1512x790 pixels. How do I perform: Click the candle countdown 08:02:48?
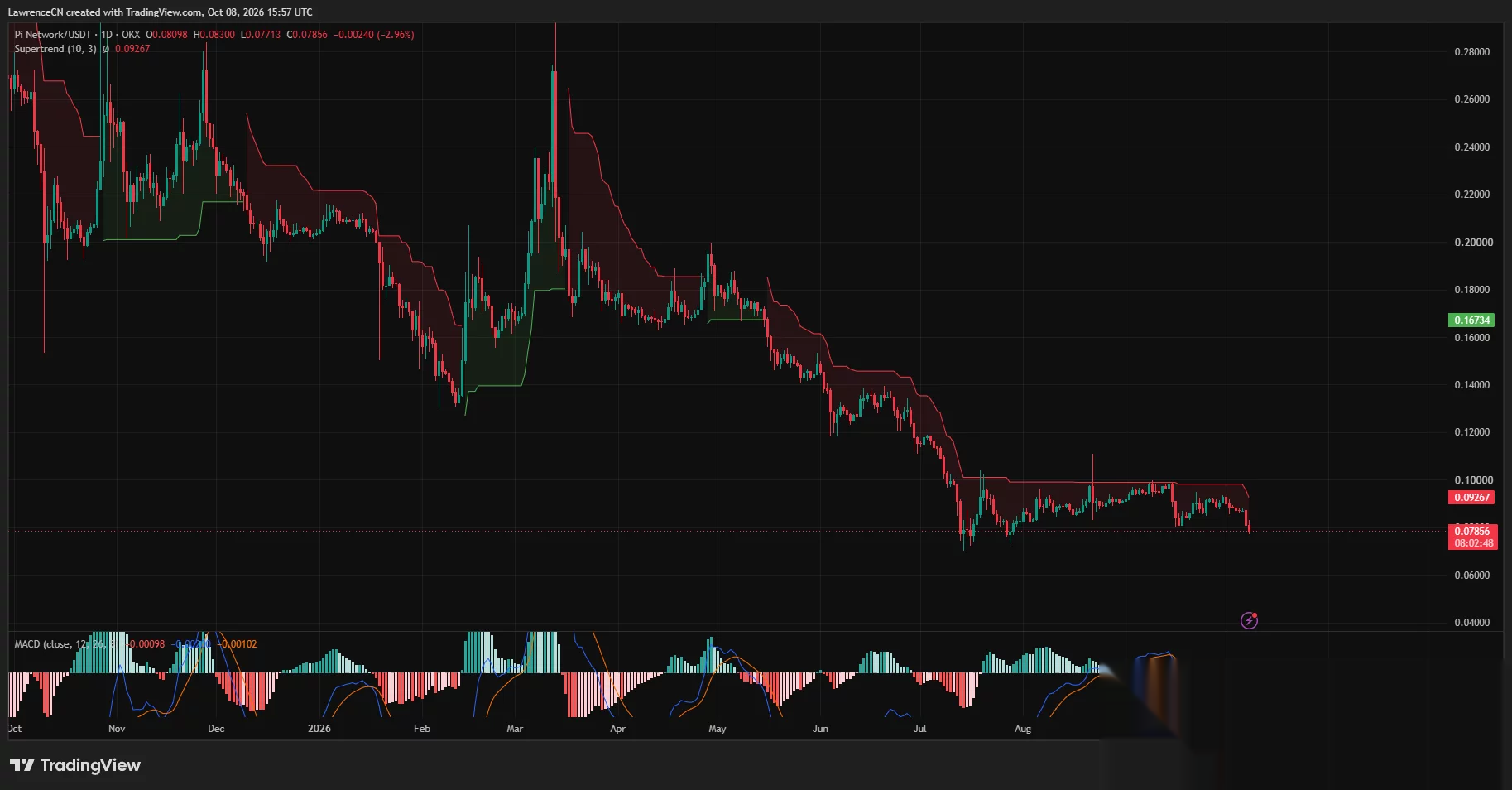[1474, 543]
